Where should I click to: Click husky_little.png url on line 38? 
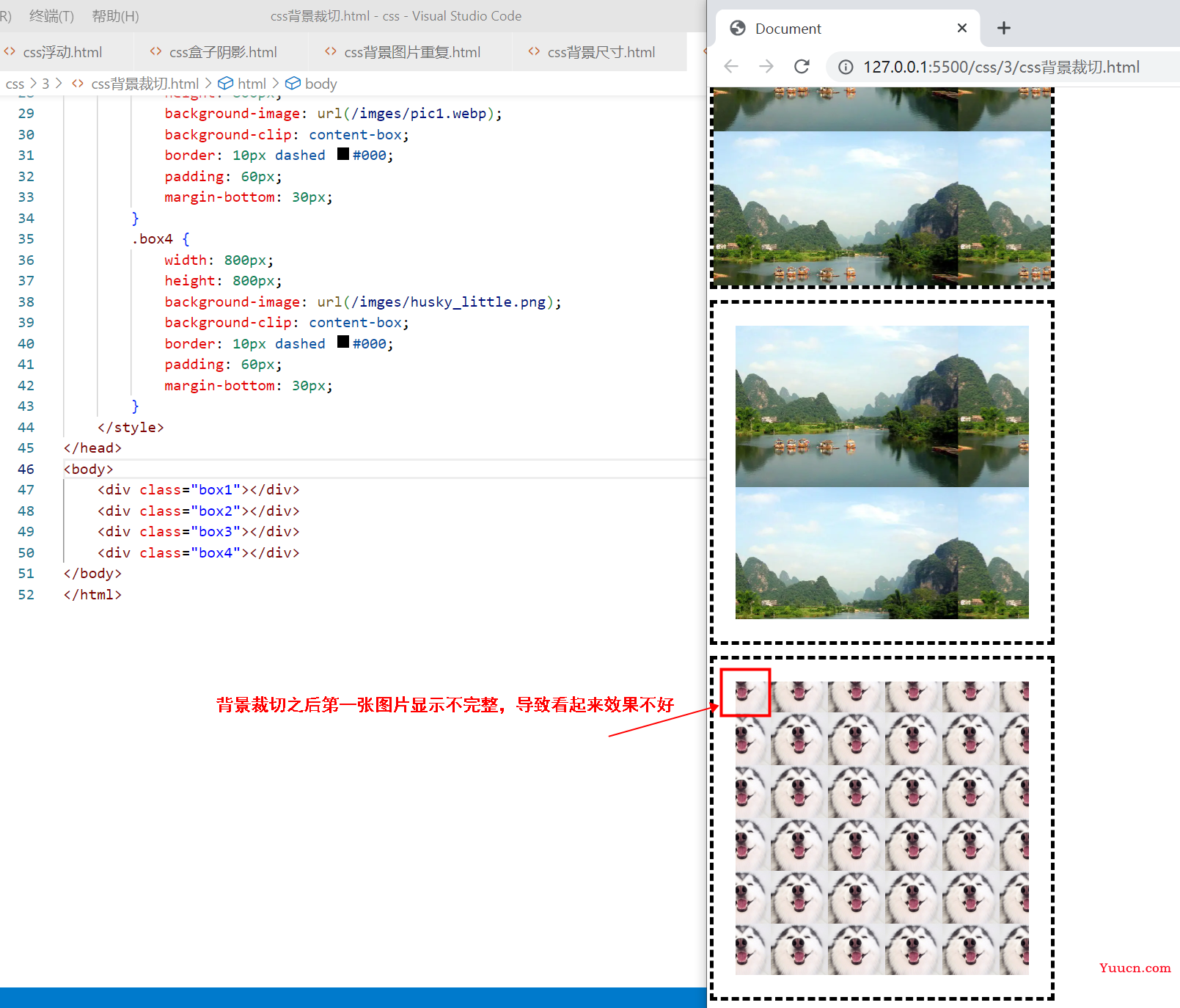[439, 302]
